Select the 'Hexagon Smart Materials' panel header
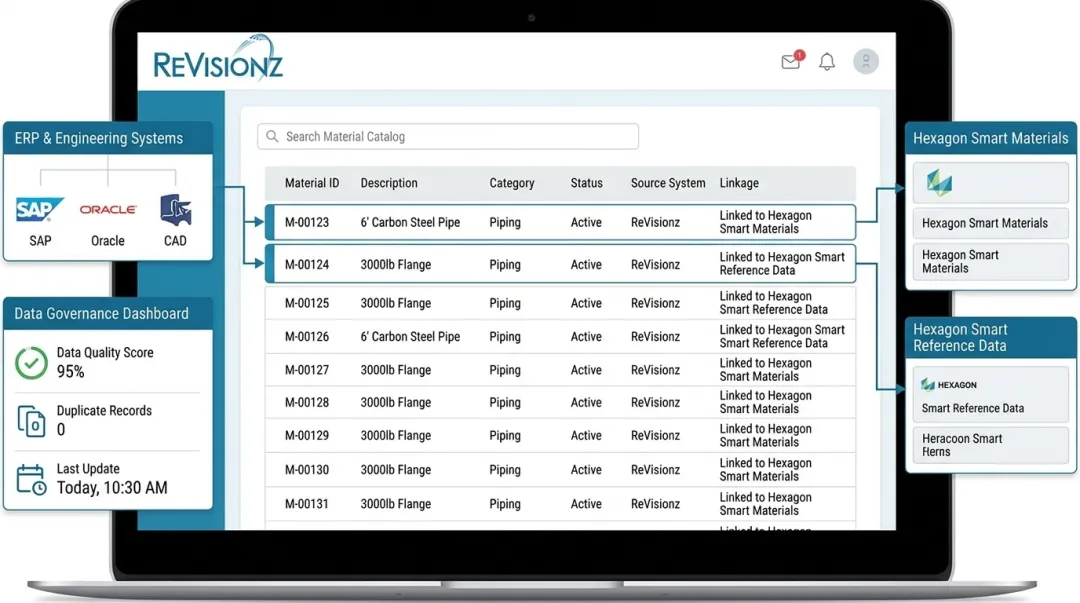The width and height of the screenshot is (1080, 603). pos(990,138)
